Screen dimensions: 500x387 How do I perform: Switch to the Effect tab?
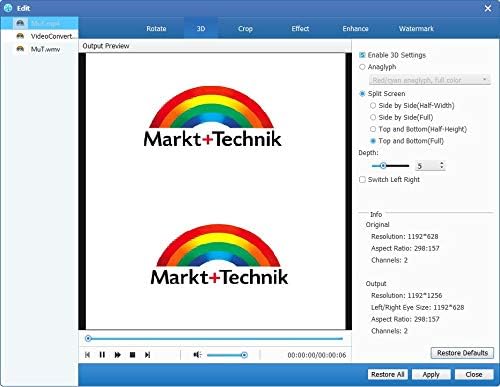click(x=300, y=29)
